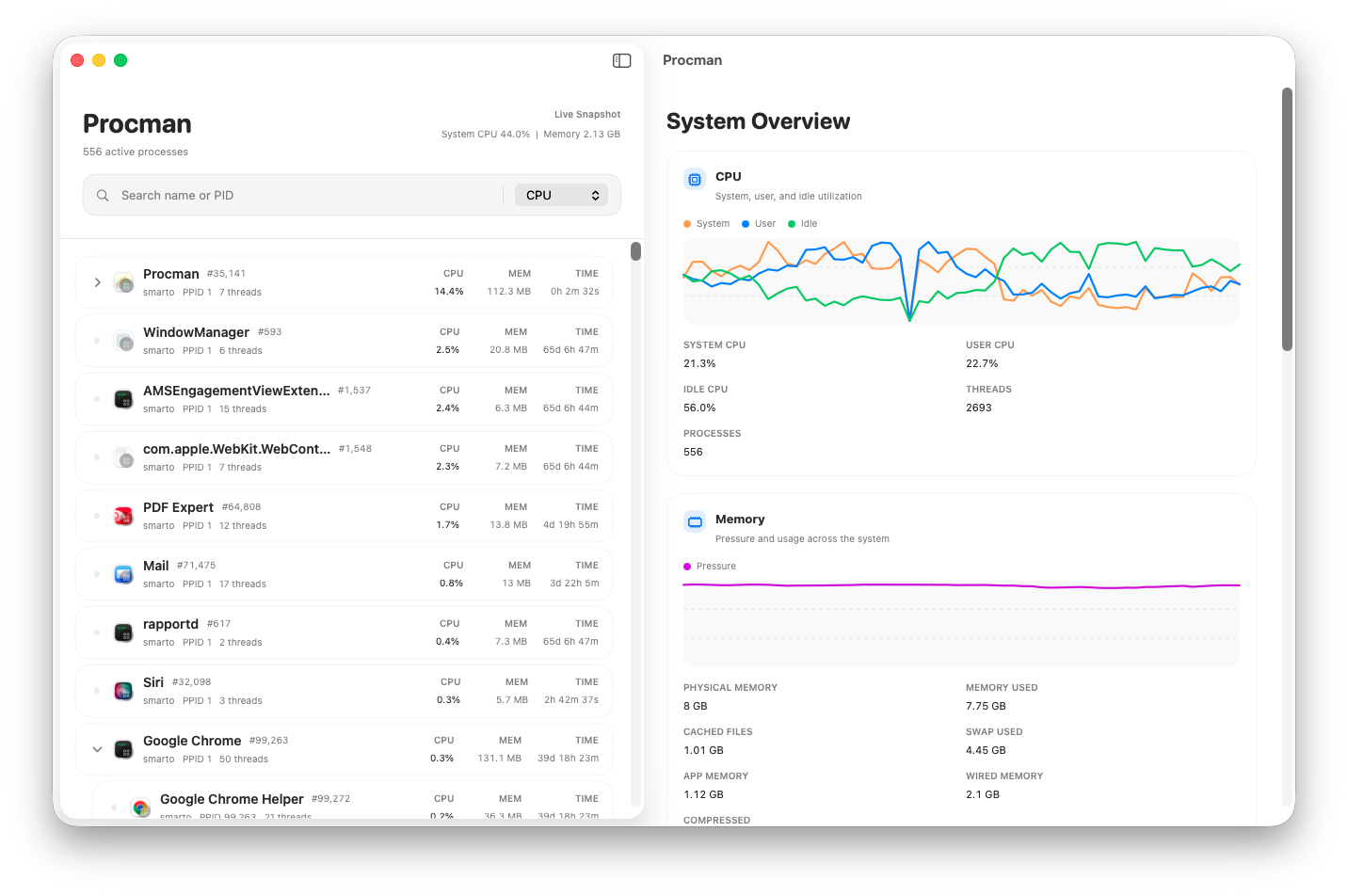Viewport: 1348px width, 896px height.
Task: Click the CPU chip icon in overview
Action: click(695, 179)
